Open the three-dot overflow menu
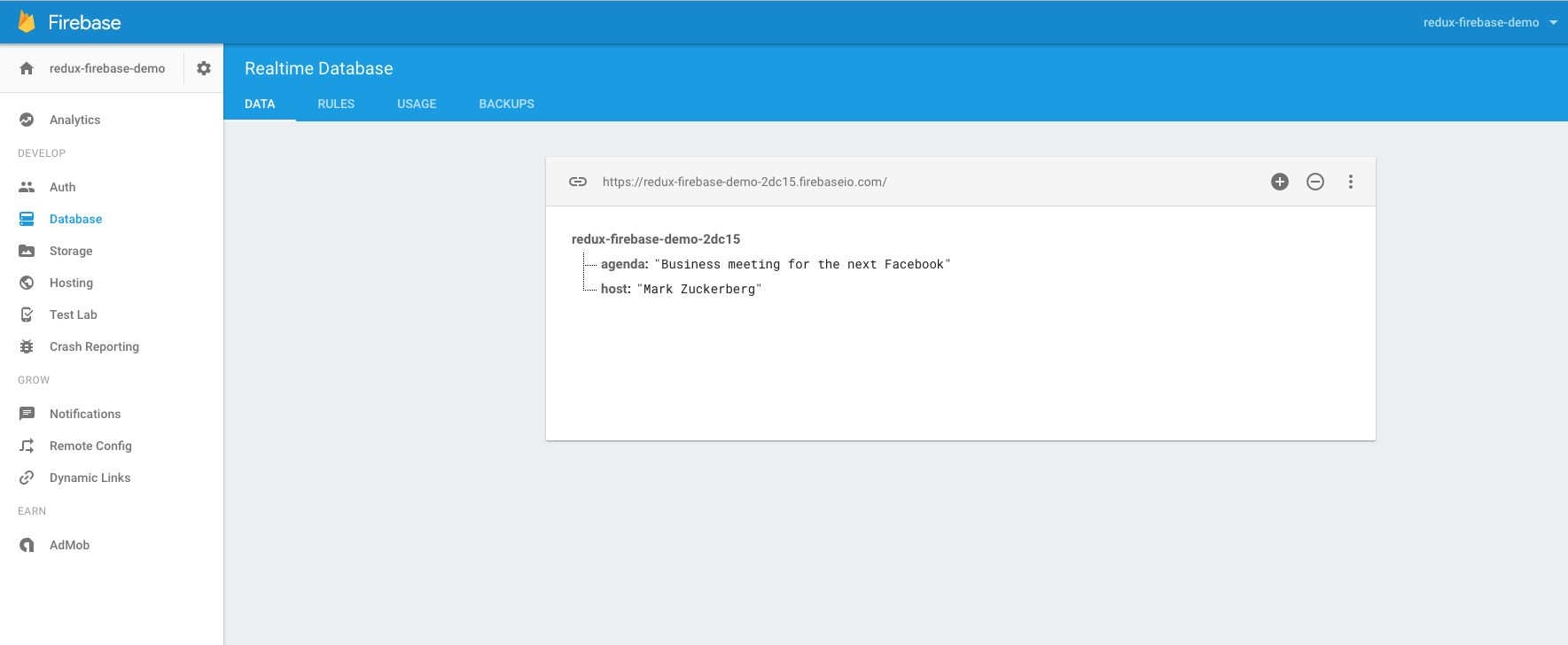Screen dimensions: 1568x645 coord(1350,182)
